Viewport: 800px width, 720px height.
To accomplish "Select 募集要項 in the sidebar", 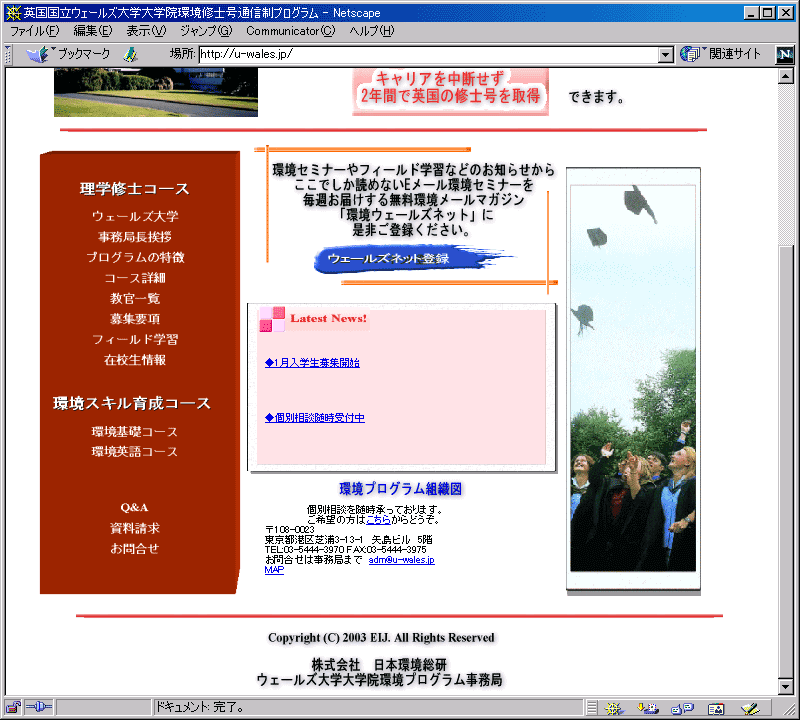I will (x=135, y=319).
